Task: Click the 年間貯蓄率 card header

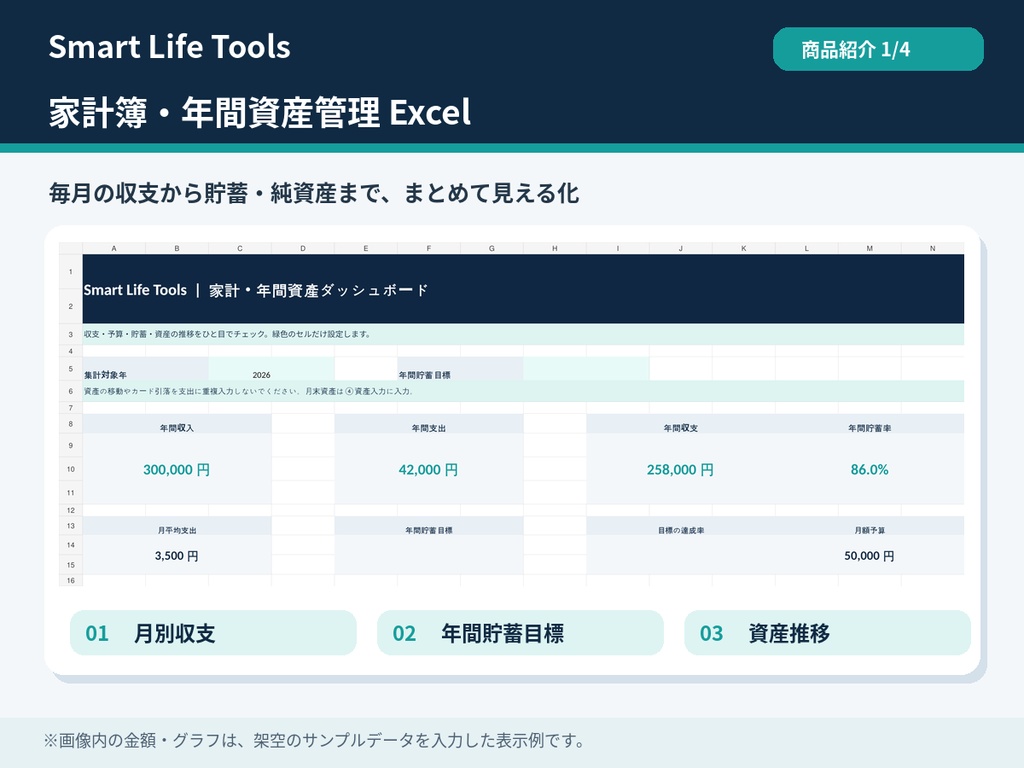Action: coord(869,424)
